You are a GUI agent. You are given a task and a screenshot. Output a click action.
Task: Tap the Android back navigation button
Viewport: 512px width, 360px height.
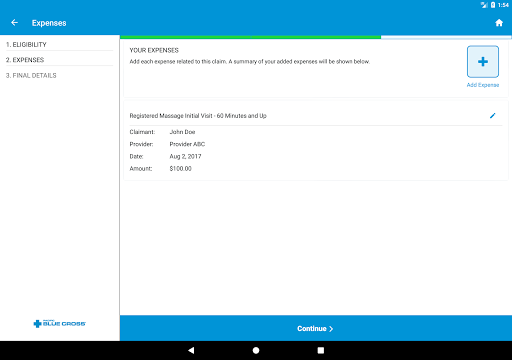point(191,350)
